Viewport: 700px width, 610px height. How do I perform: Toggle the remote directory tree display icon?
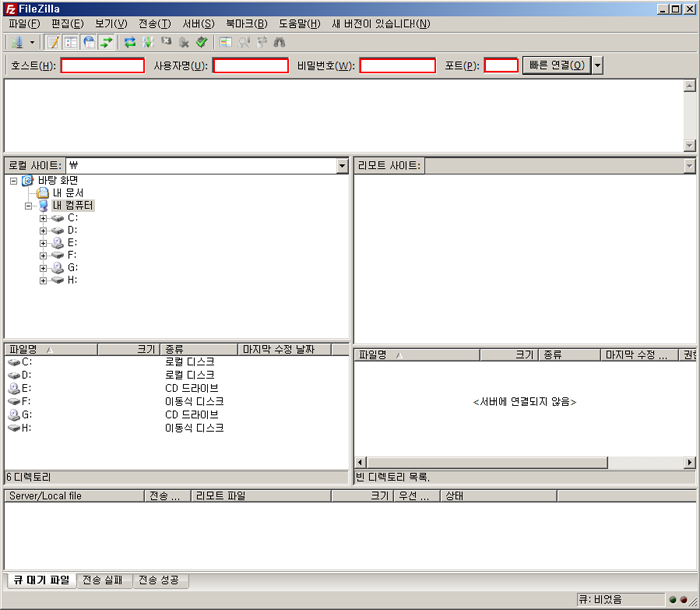click(89, 42)
